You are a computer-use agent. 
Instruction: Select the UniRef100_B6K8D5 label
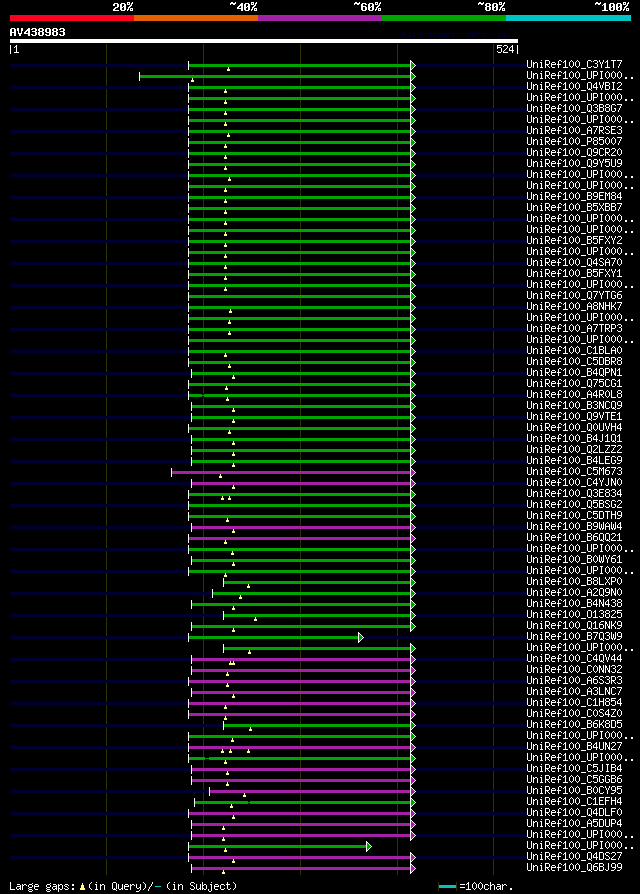574,725
